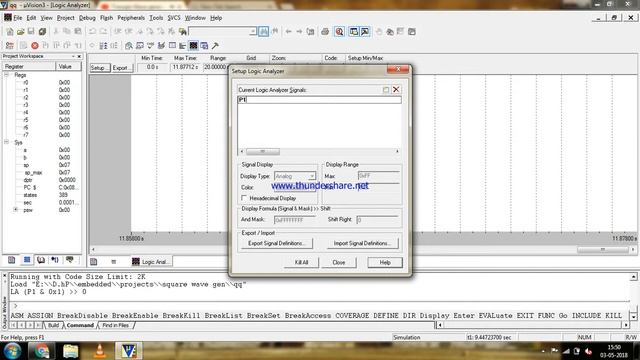Collapse the Regs tree node
640x360 pixels.
point(7,75)
